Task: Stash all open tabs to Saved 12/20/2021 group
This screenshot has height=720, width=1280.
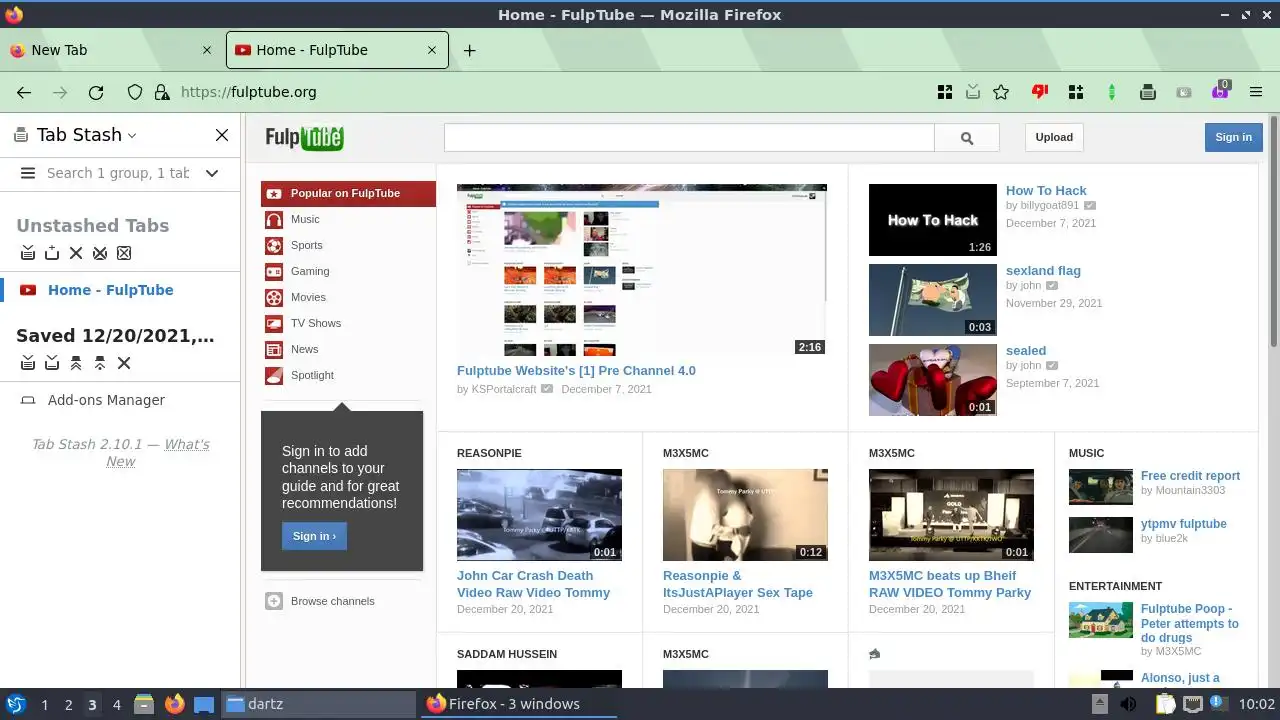Action: (28, 363)
